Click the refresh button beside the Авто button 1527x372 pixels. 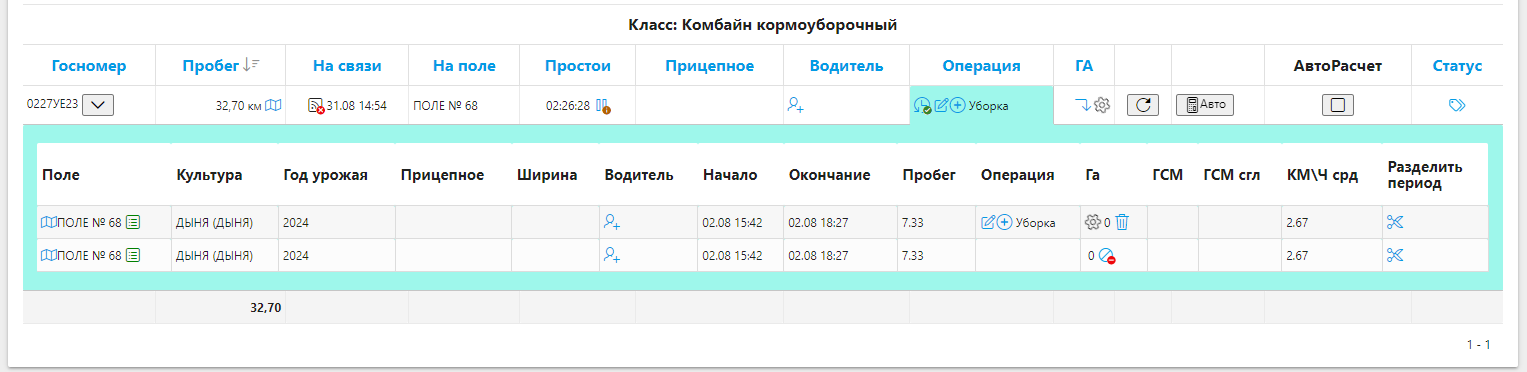[1143, 105]
